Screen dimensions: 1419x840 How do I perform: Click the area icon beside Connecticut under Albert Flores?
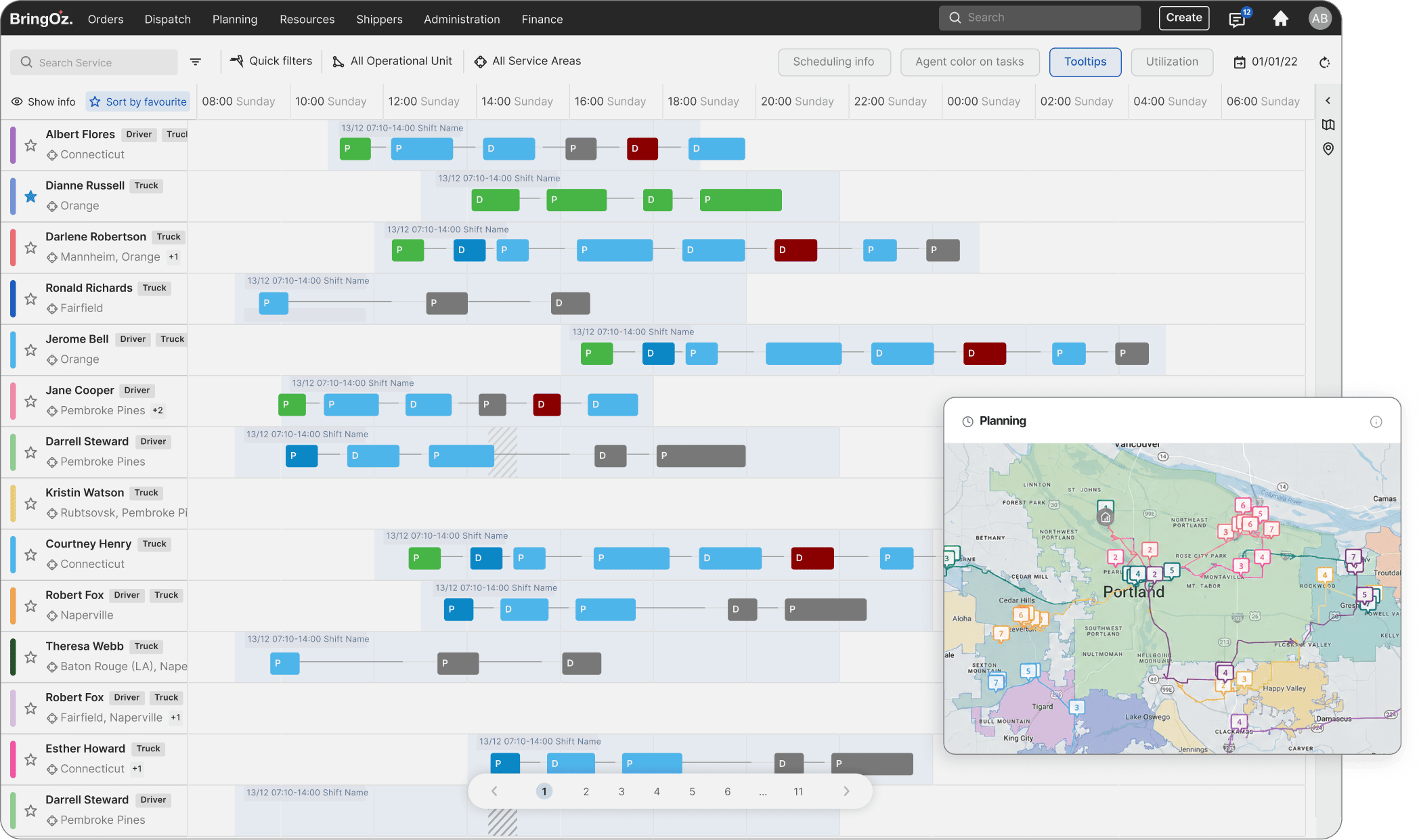(x=52, y=155)
